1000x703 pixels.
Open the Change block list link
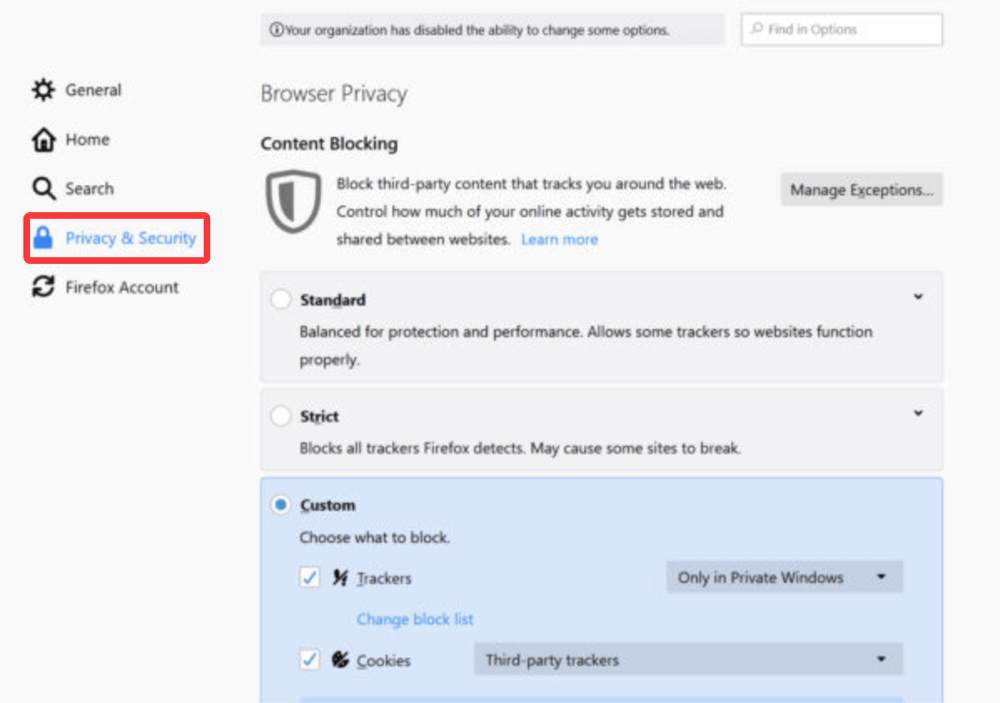(415, 620)
